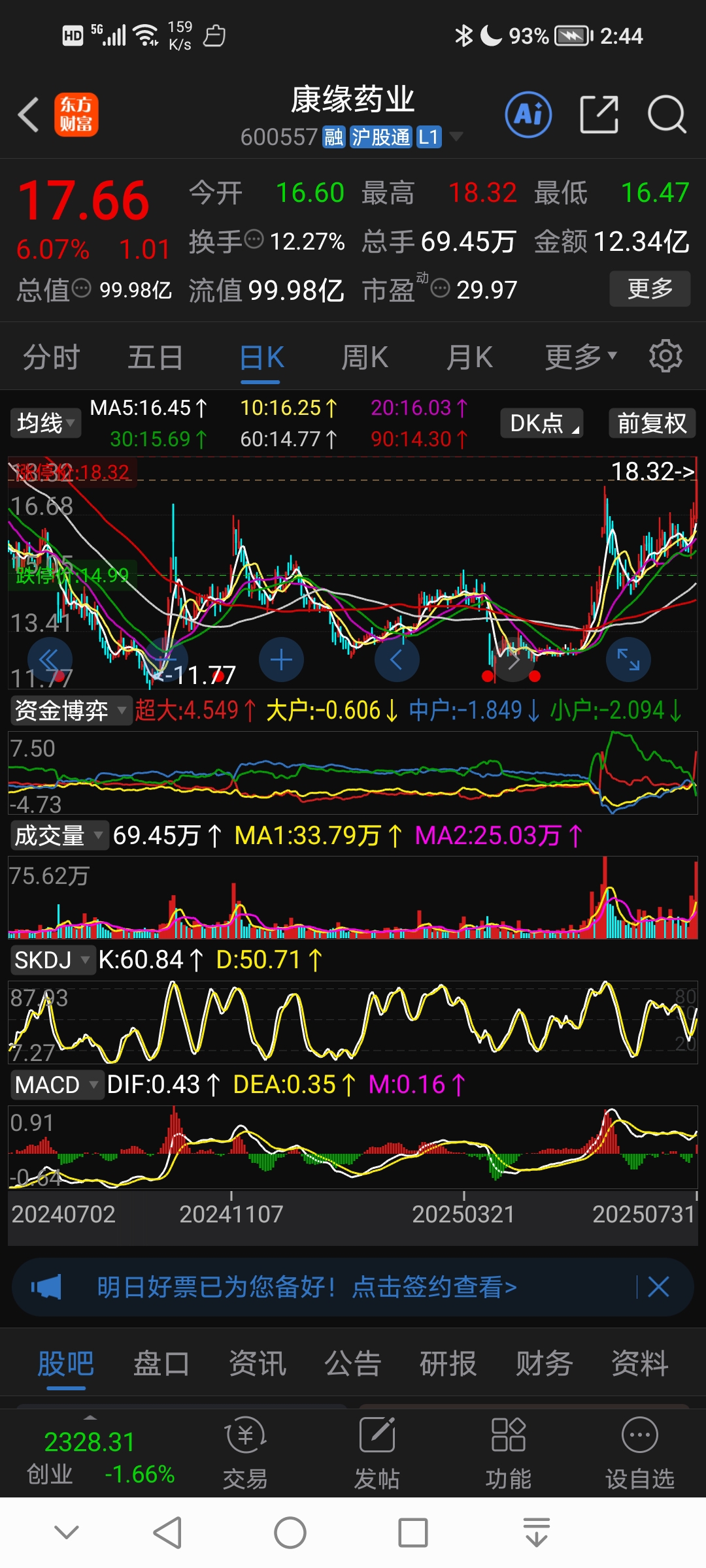The width and height of the screenshot is (706, 1568).
Task: Tap the 创业 index 2328.31 ticker
Action: pos(100,1456)
